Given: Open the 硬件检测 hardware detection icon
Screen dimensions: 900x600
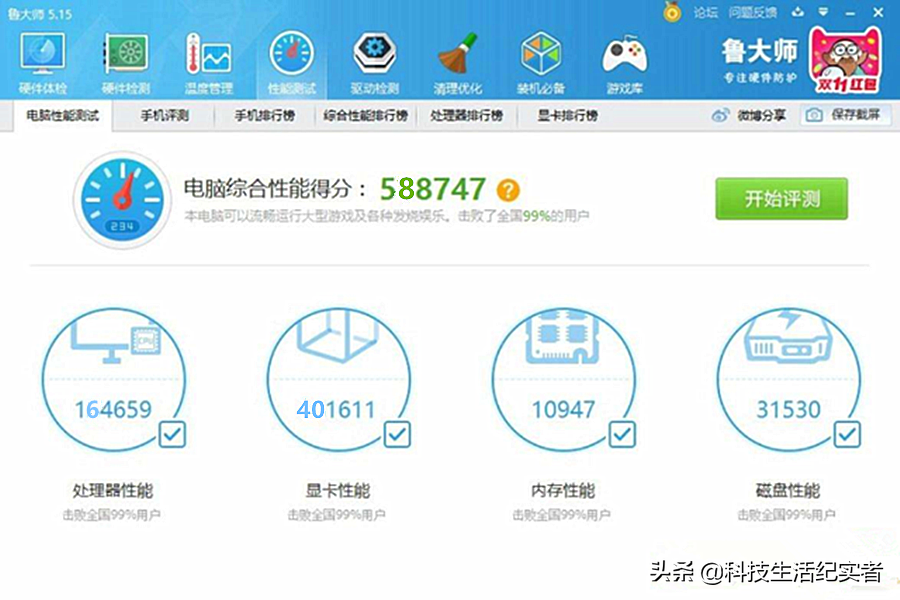Looking at the screenshot, I should [126, 60].
